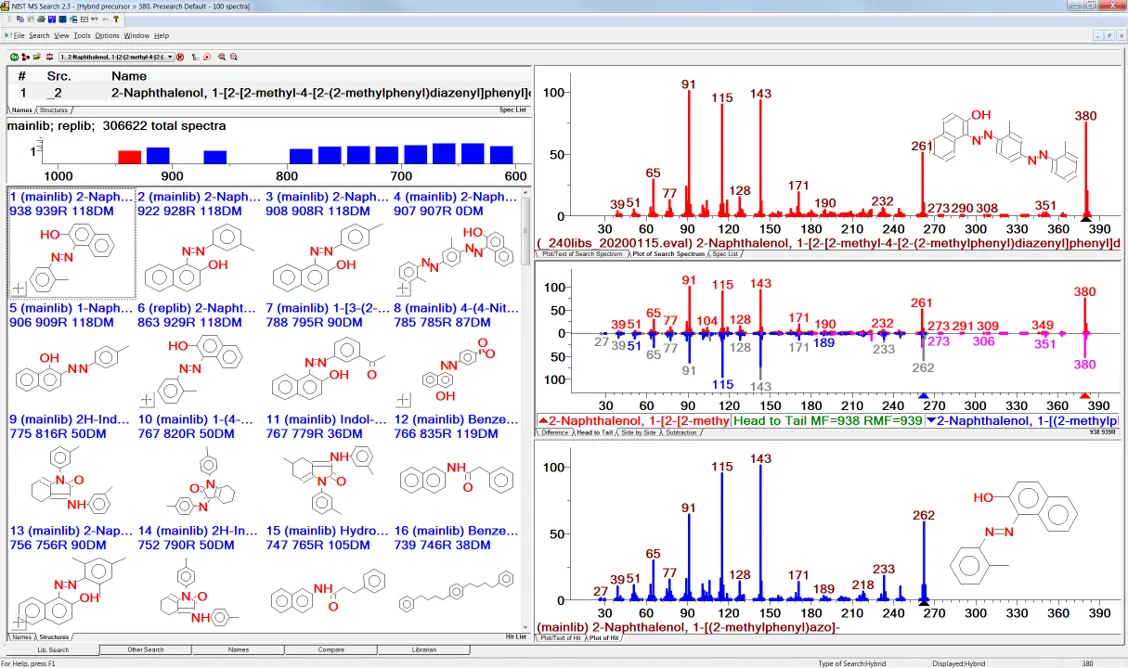Click the green Go search icon
This screenshot has width=1128, height=668.
[14, 57]
